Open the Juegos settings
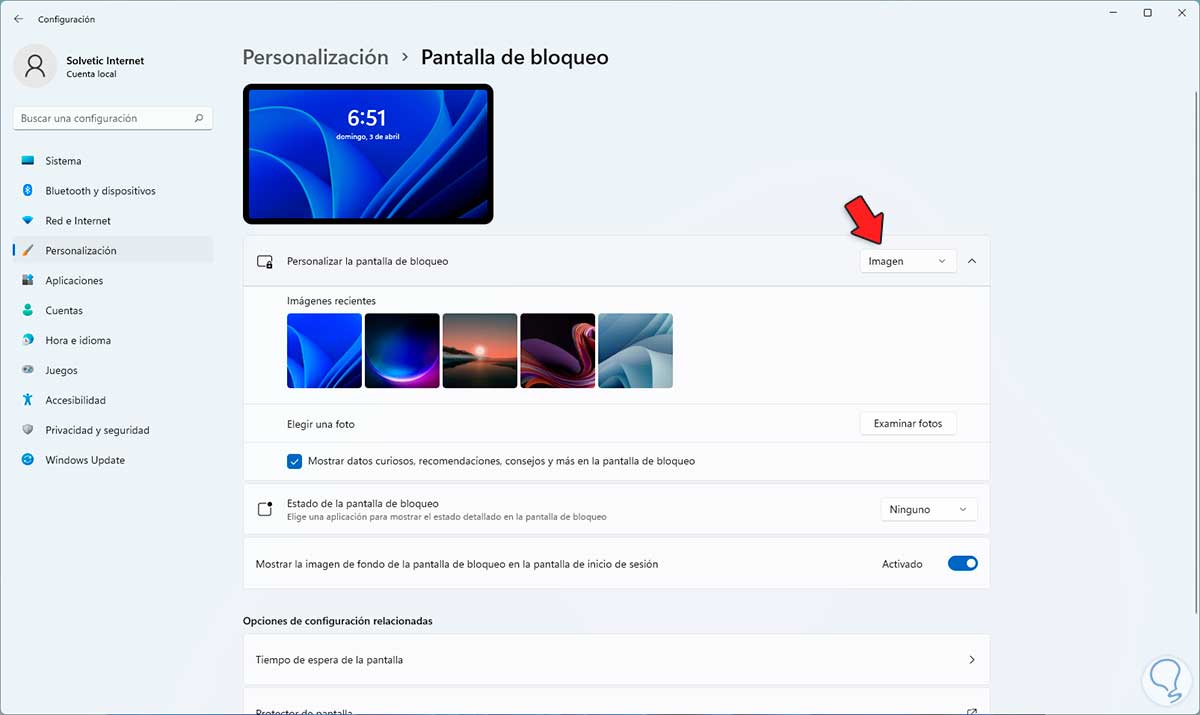Screen dimensions: 1200x715 [113, 370]
